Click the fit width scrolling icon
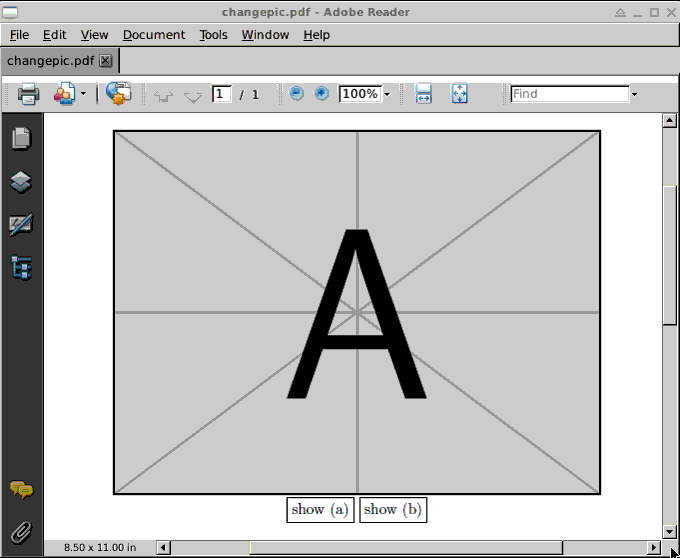This screenshot has height=558, width=680. 423,93
